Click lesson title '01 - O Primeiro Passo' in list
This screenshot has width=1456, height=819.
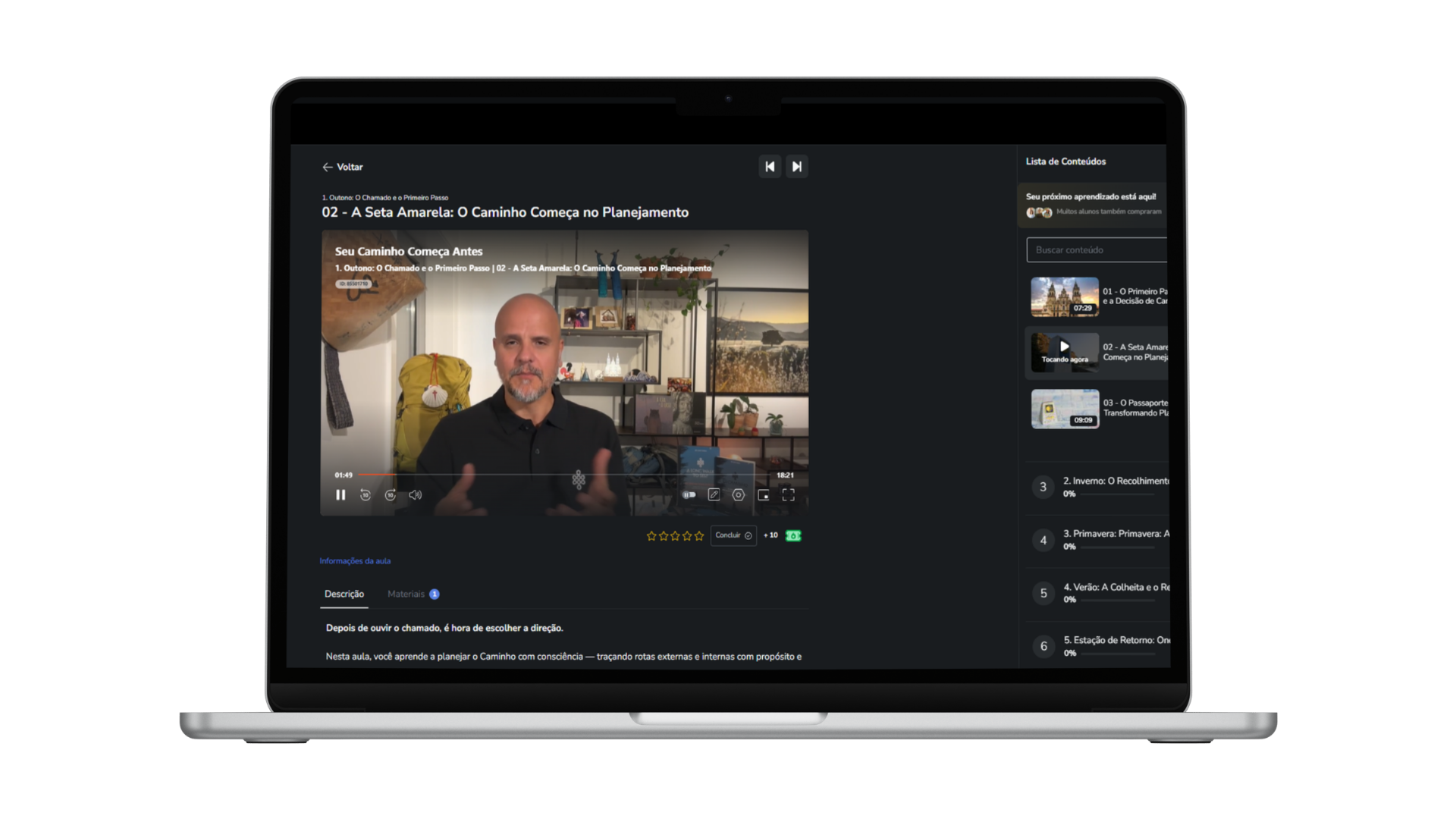click(x=1135, y=297)
